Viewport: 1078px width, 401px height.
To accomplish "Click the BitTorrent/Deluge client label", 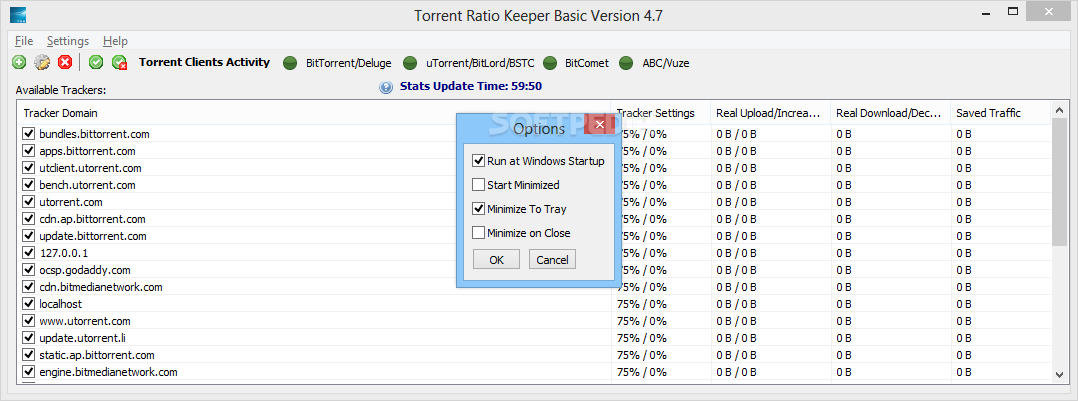I will [x=349, y=63].
